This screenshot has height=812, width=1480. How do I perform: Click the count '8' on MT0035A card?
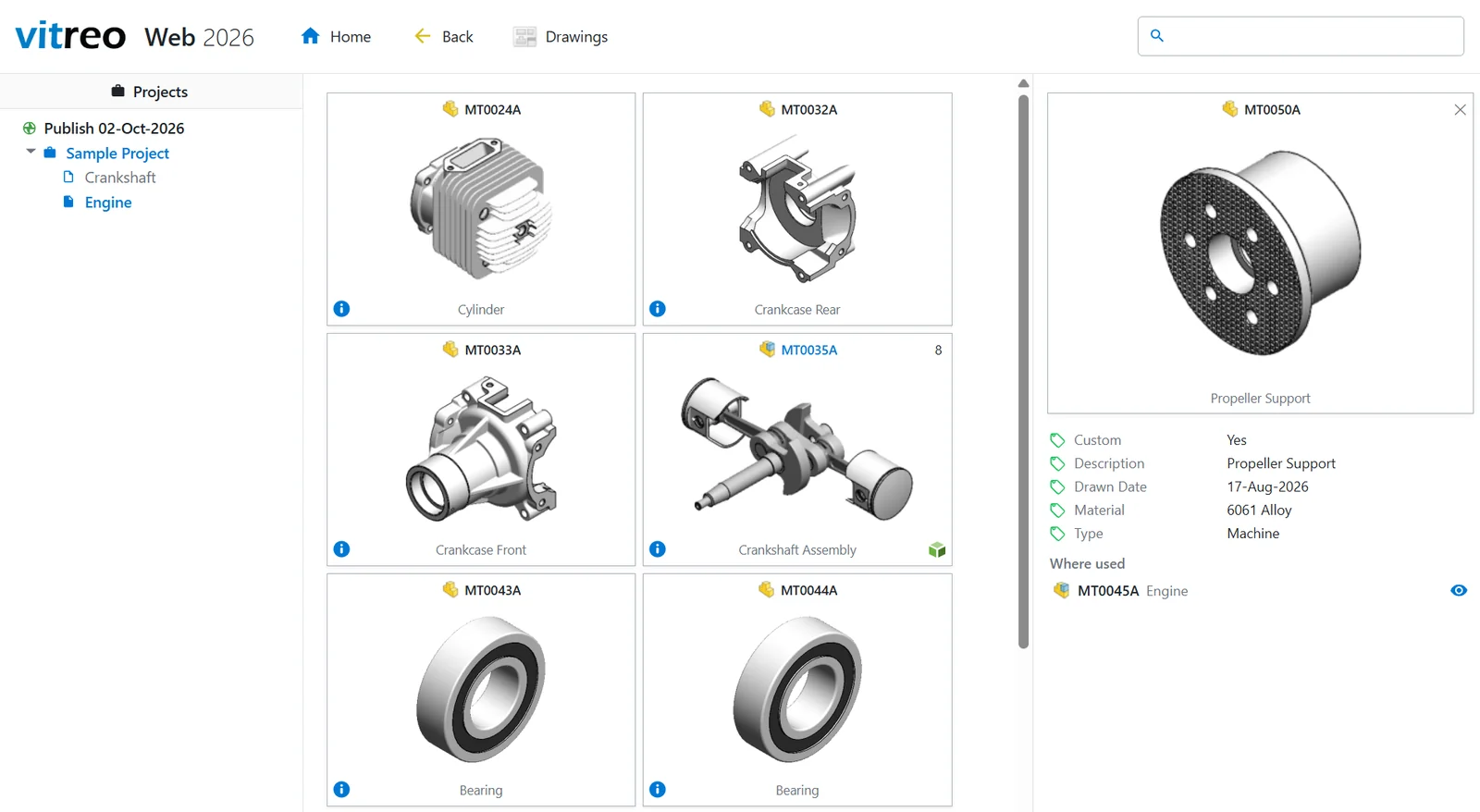(x=938, y=350)
